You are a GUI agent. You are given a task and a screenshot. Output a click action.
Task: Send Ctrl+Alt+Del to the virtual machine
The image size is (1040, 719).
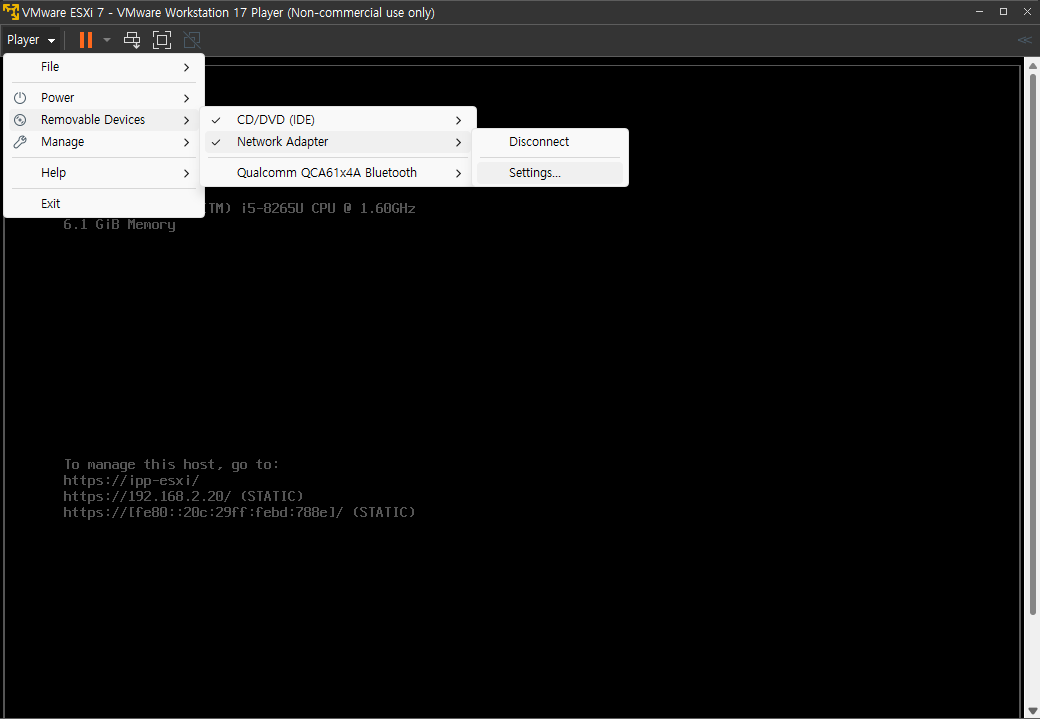click(x=132, y=40)
